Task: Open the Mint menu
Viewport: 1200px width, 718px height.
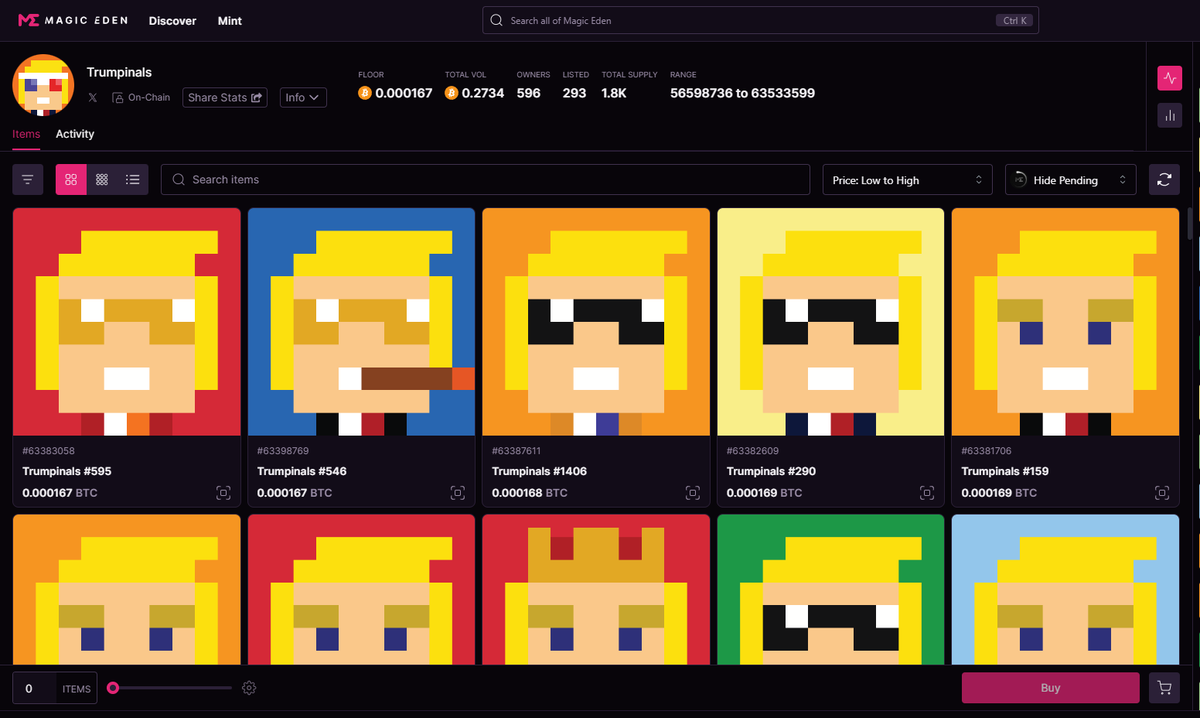Action: tap(229, 20)
